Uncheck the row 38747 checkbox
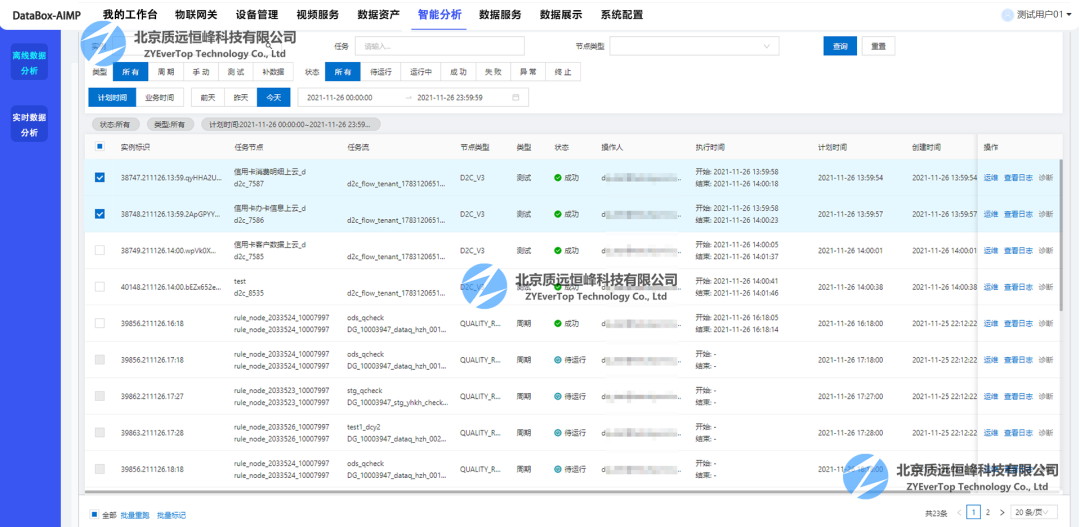 (100, 178)
